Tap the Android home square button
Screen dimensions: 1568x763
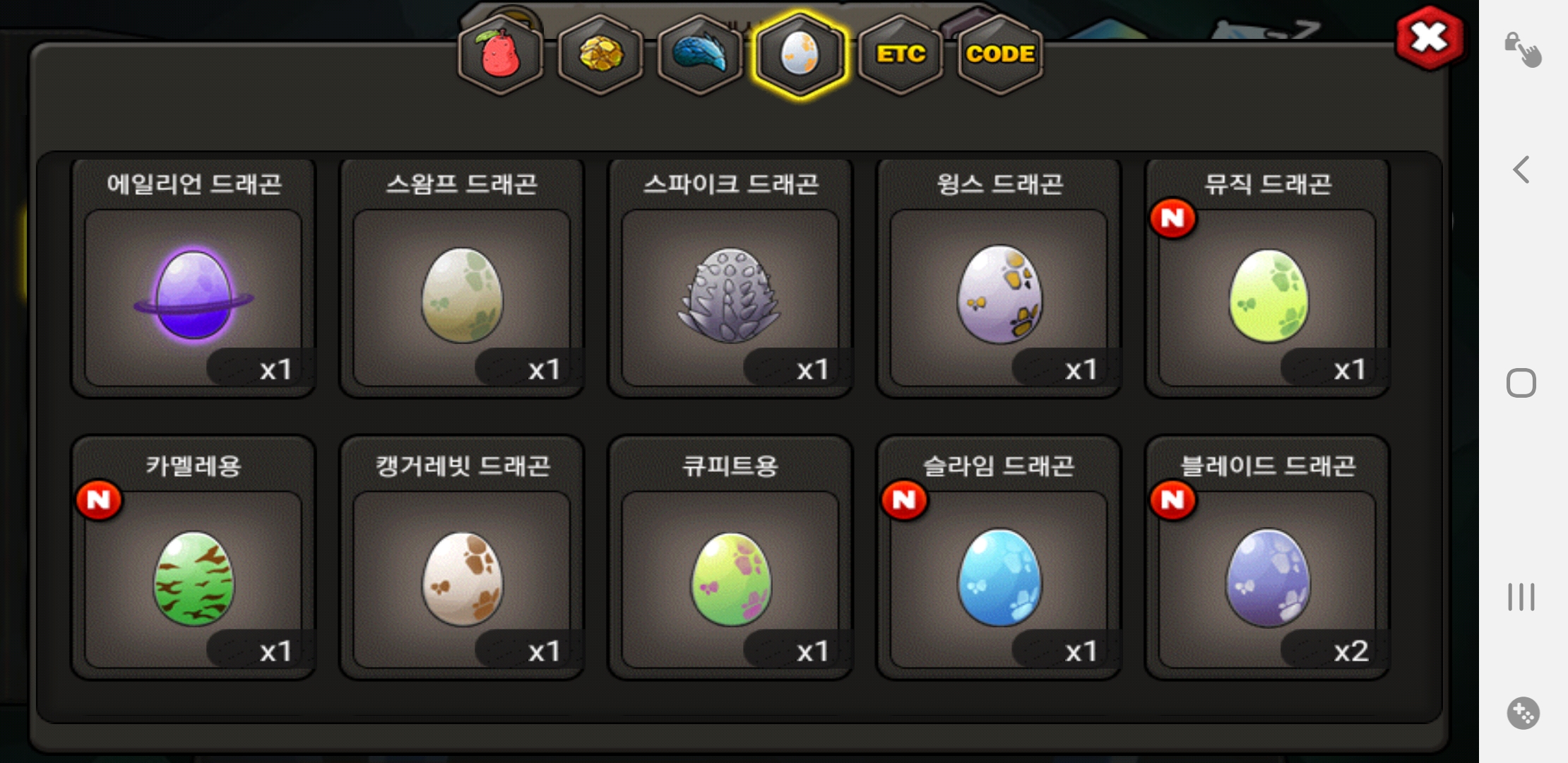coord(1521,383)
